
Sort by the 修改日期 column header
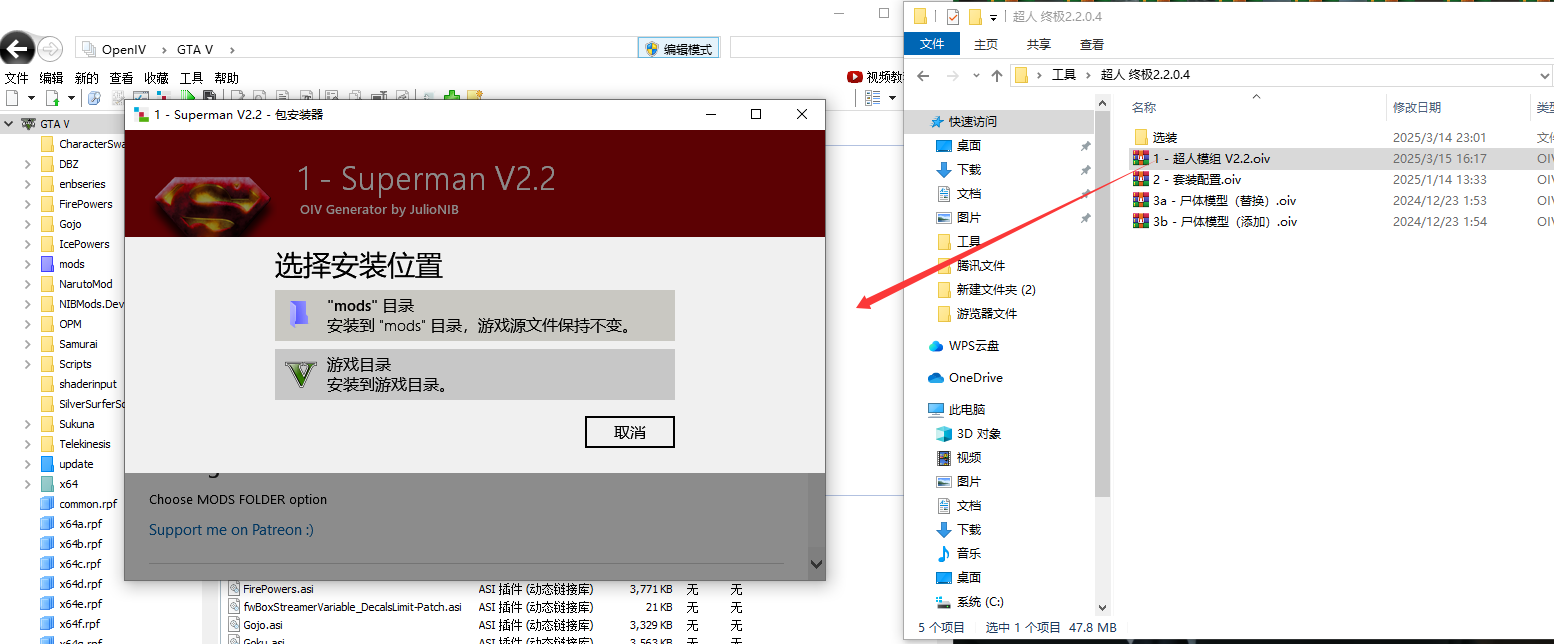tap(1417, 107)
